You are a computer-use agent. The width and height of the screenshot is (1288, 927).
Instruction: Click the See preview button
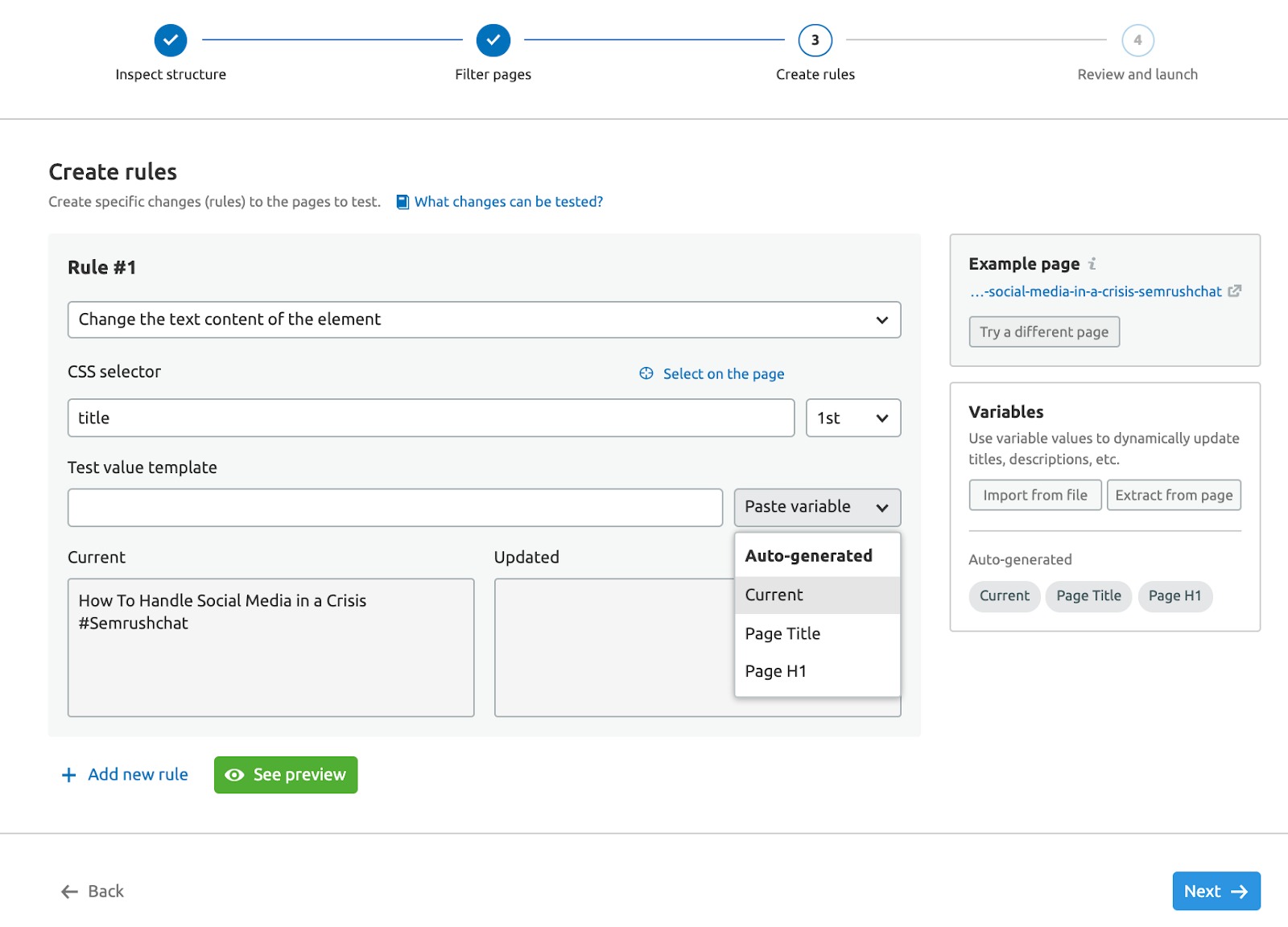(286, 775)
